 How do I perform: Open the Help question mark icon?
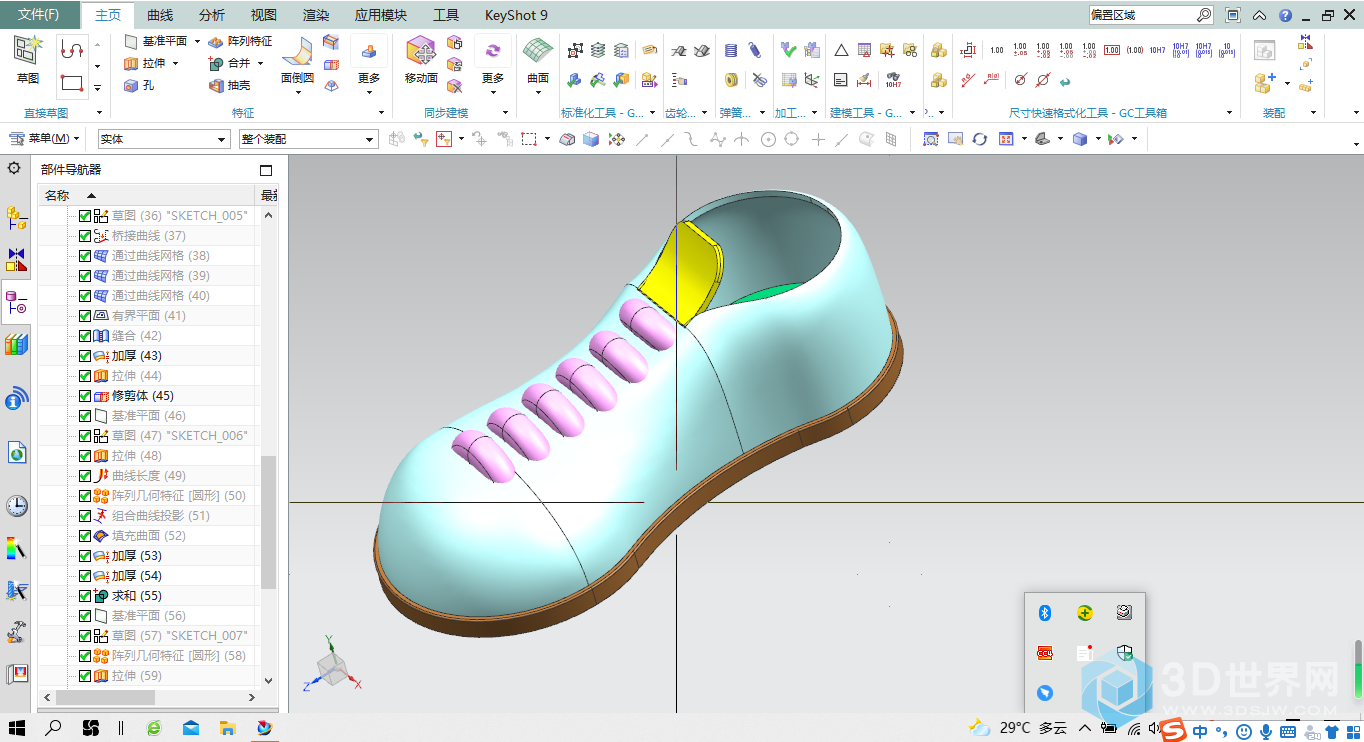1285,15
